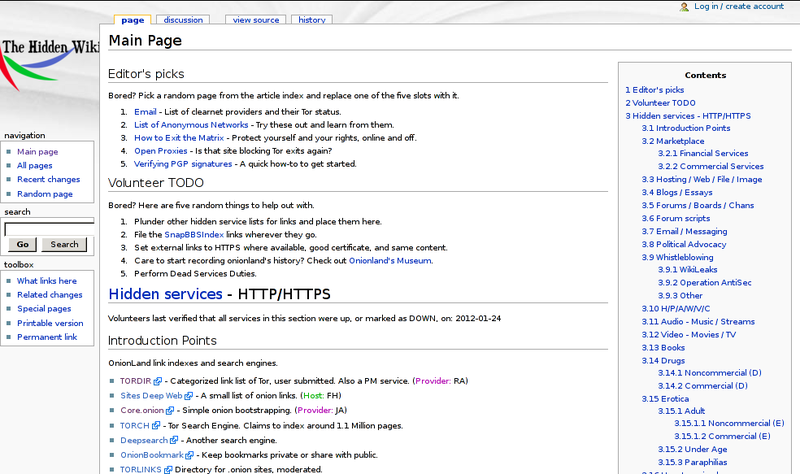Jump to 3.3 Hosting / Web / File / Image
Screen dimensions: 800x474
[x=702, y=180]
